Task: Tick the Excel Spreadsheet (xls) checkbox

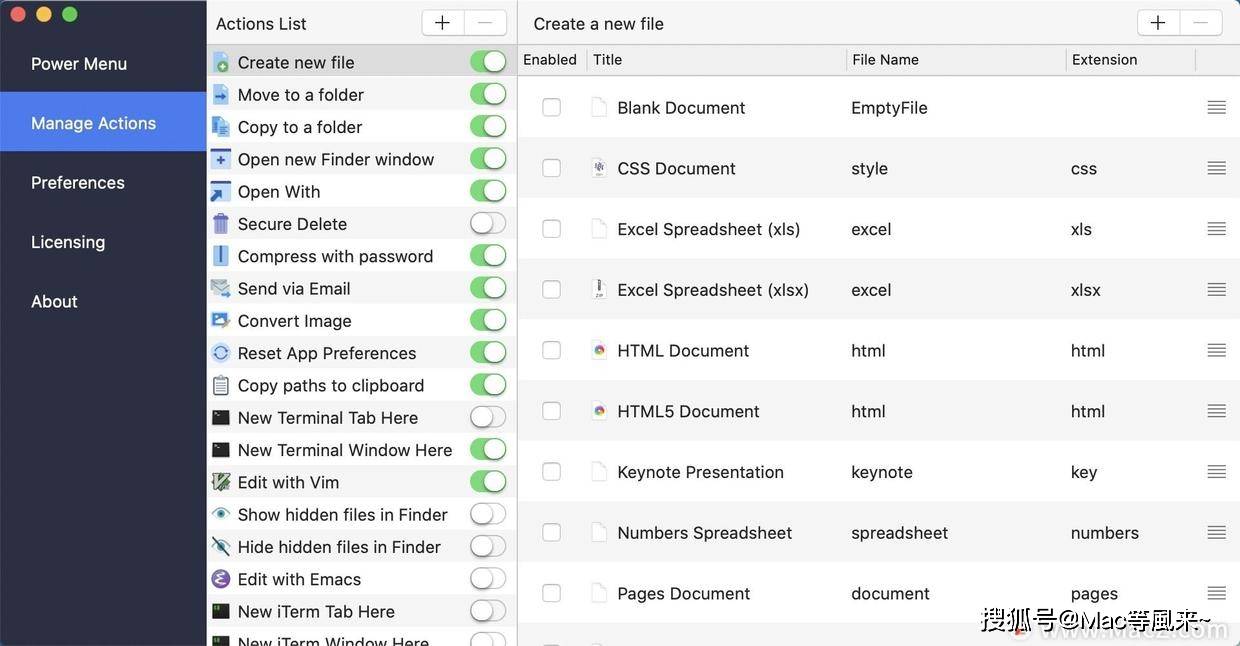Action: coord(551,229)
